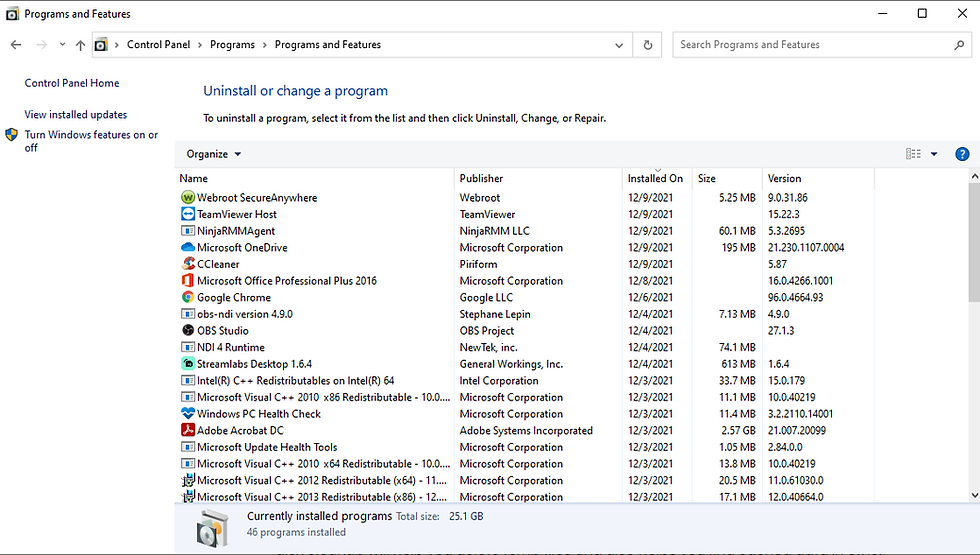Click the Microsoft OneDrive cloud icon
This screenshot has height=555, width=980.
[x=188, y=248]
